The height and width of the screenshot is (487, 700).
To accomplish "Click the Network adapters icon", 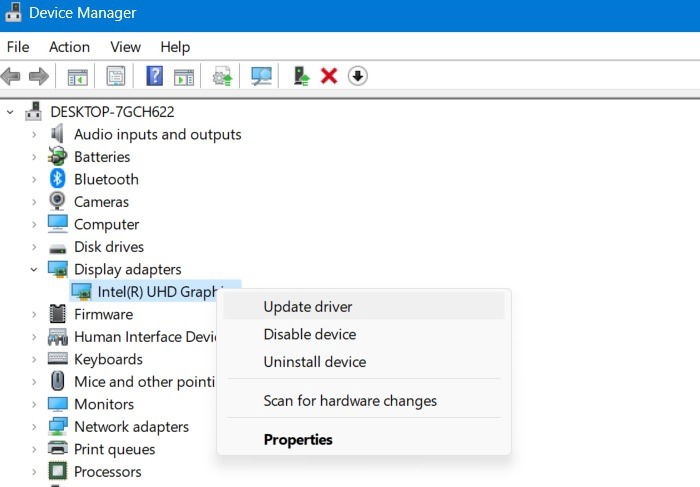I will [x=58, y=426].
